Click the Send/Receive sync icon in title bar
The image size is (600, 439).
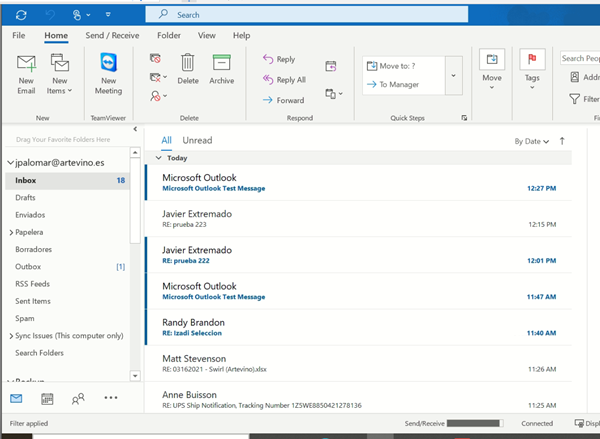coord(19,15)
